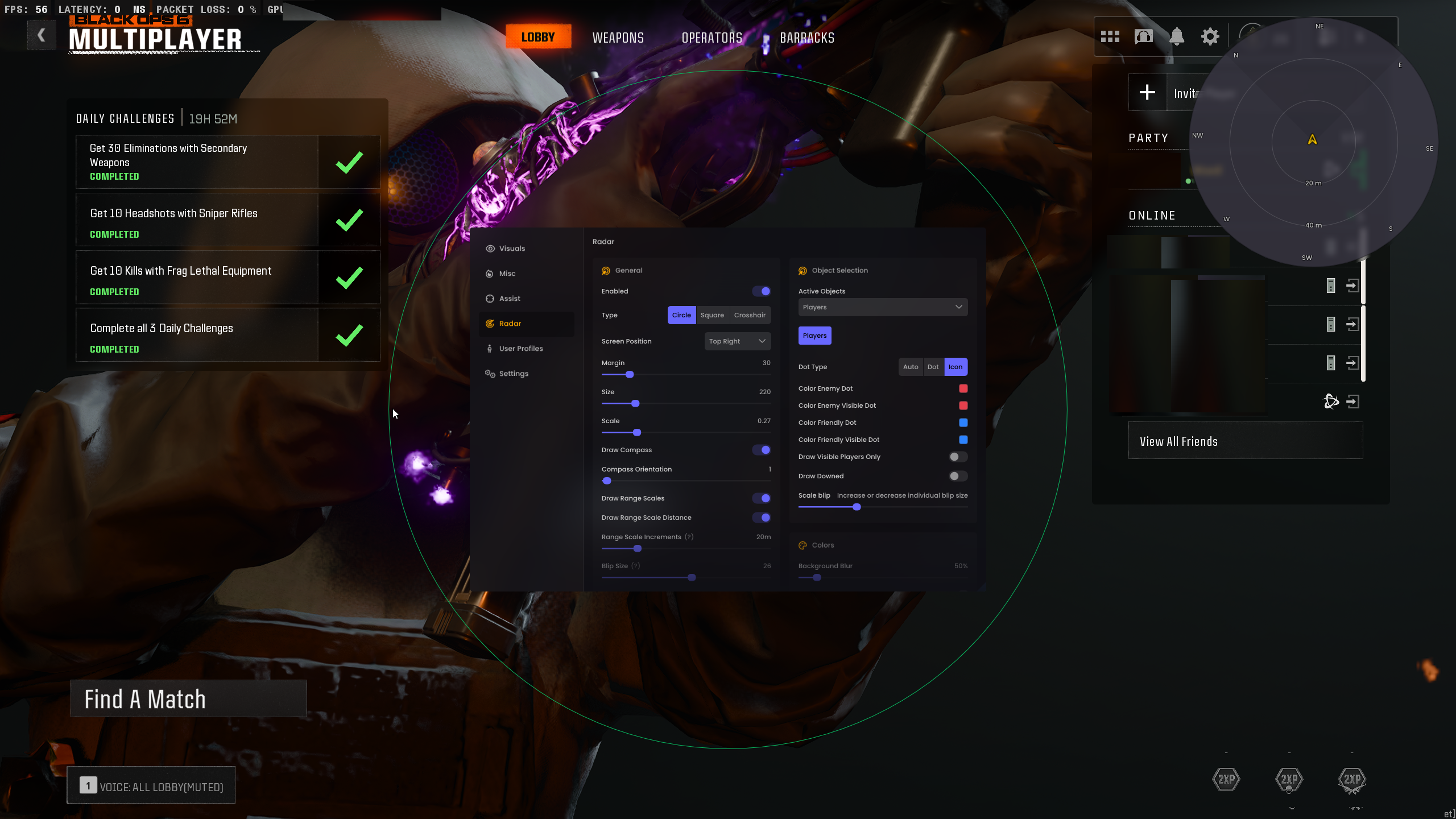Viewport: 1456px width, 819px height.
Task: Click the plus Invite icon
Action: tap(1147, 92)
